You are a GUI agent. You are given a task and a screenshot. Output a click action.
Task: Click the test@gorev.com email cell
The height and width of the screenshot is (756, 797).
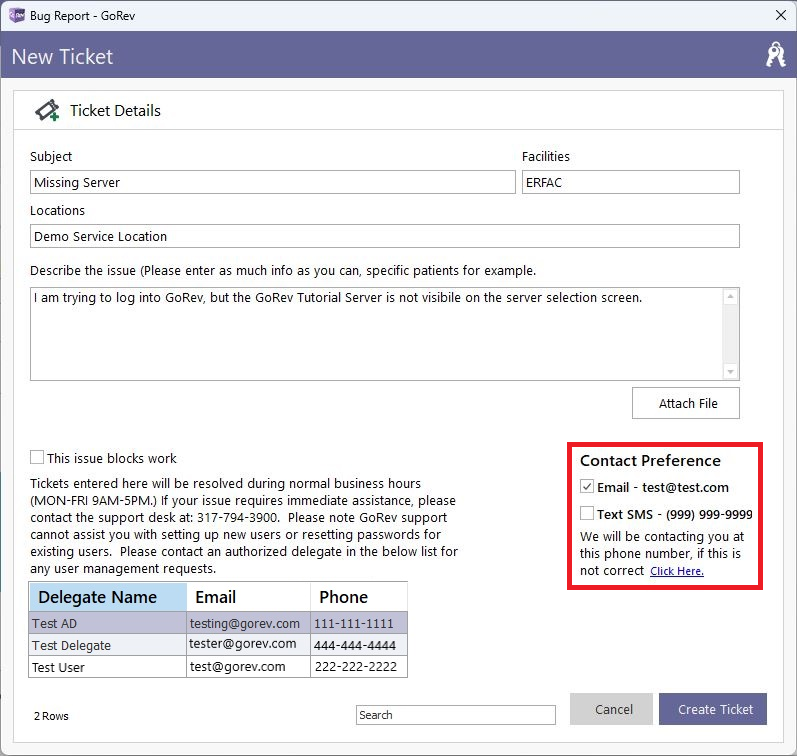tap(249, 667)
